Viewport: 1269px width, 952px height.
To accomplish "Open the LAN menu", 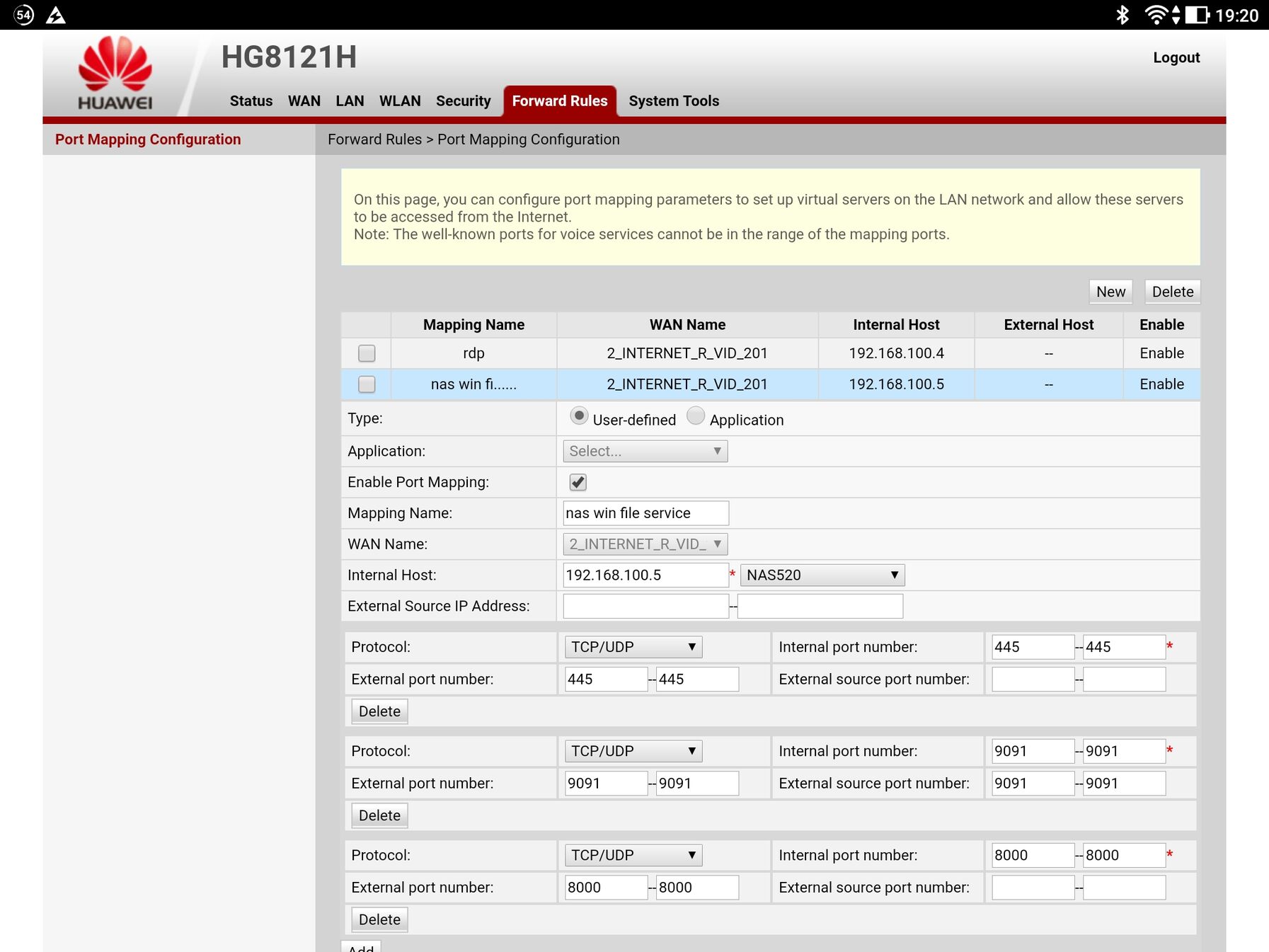I will tap(350, 101).
